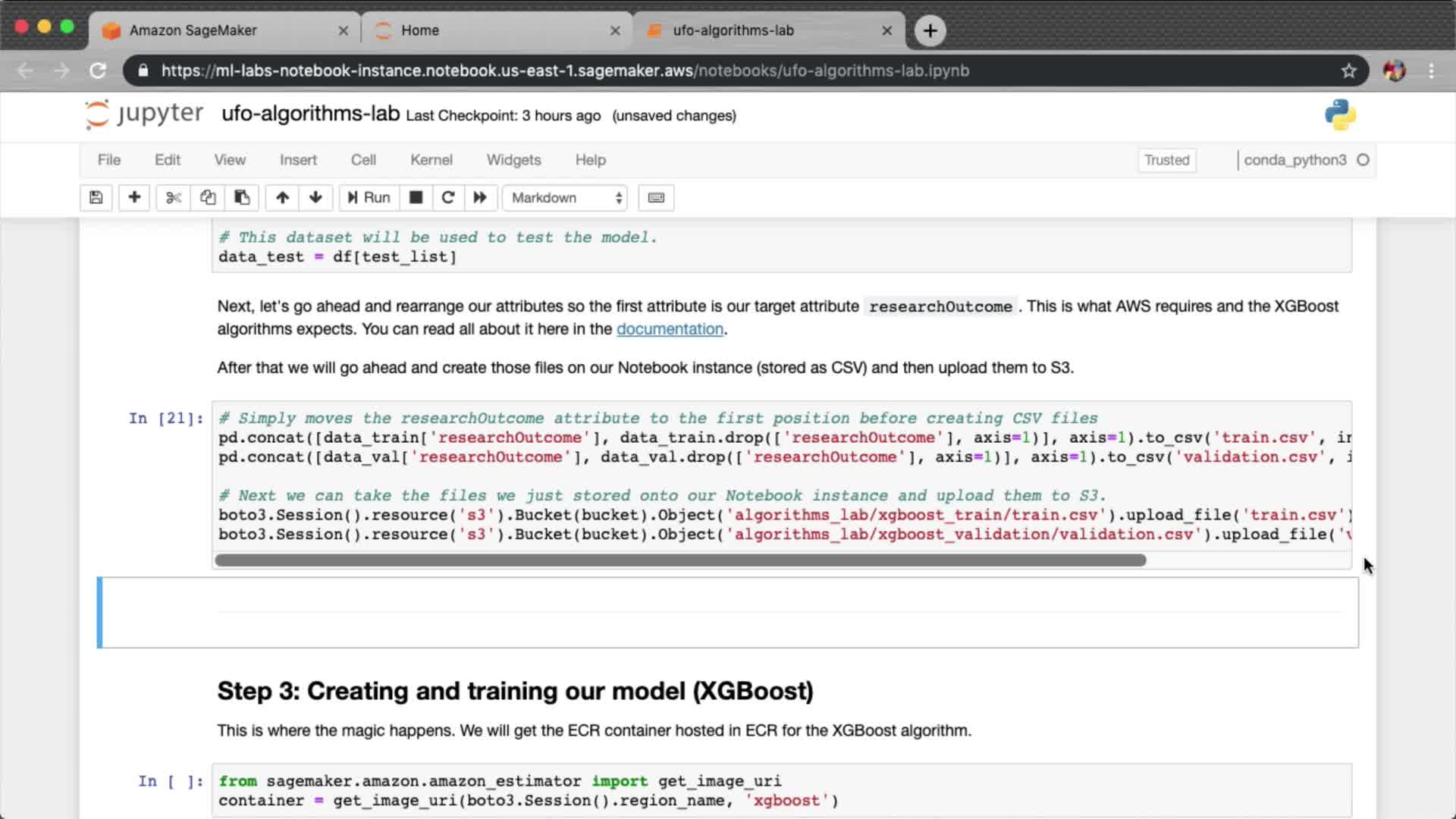Copy selected cells using the toolbar icon
This screenshot has width=1456, height=819.
pyautogui.click(x=208, y=198)
